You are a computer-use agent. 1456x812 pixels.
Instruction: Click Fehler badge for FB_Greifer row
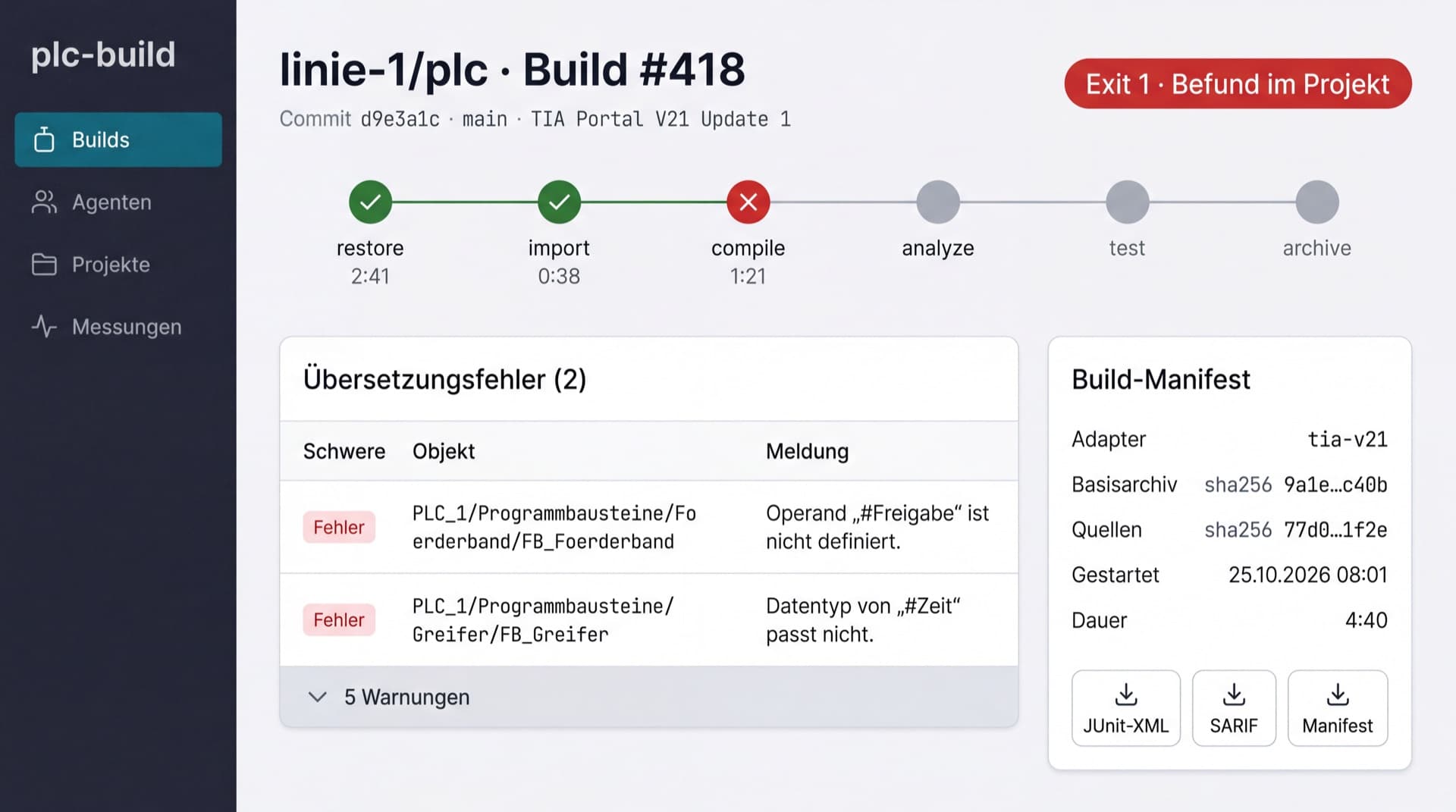(339, 619)
